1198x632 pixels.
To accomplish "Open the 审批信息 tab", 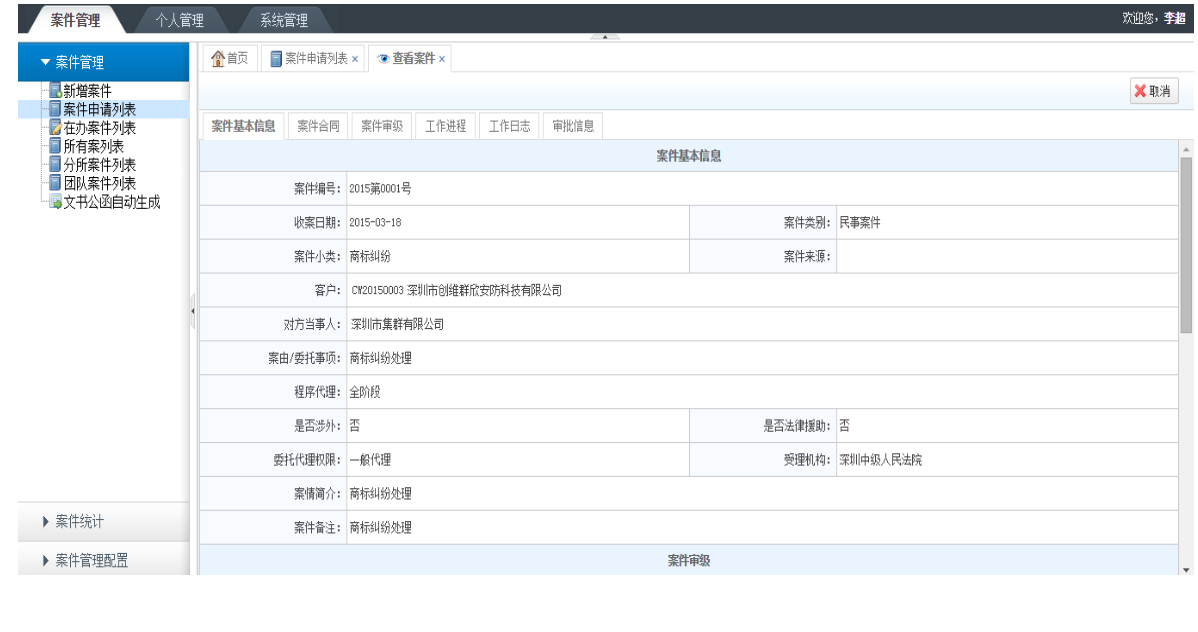I will coord(573,126).
